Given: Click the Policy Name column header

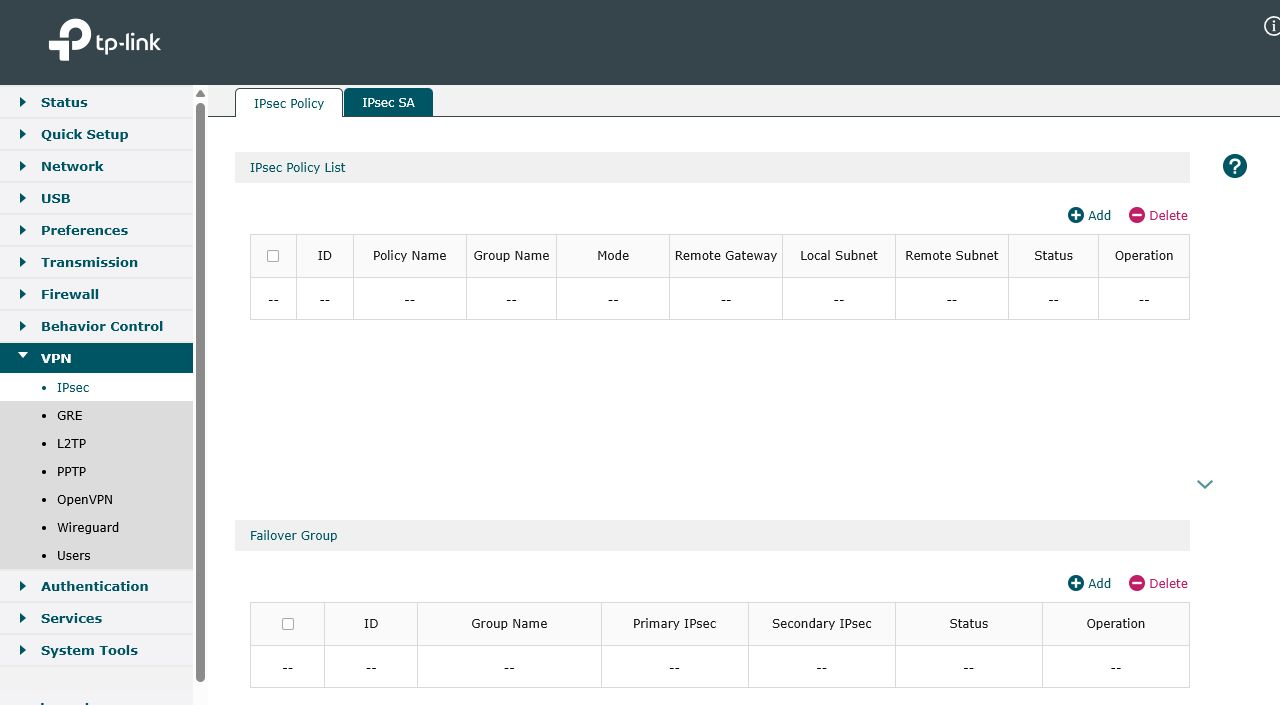Looking at the screenshot, I should pos(410,256).
